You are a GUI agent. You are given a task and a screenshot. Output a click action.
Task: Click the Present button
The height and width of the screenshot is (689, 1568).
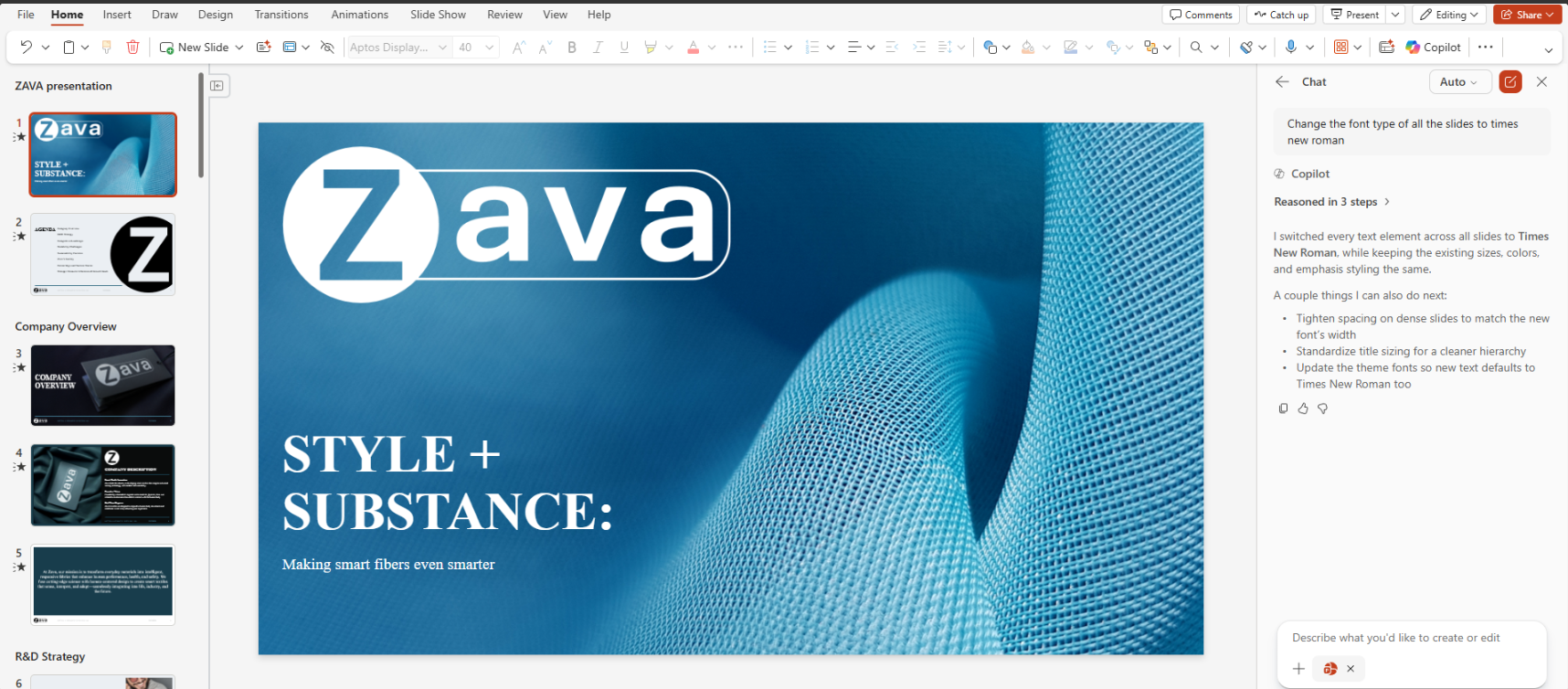[x=1354, y=15]
